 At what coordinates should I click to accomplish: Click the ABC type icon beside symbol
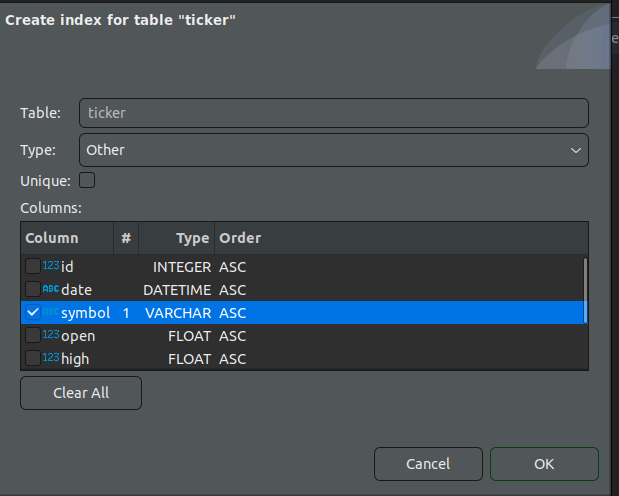[51, 312]
